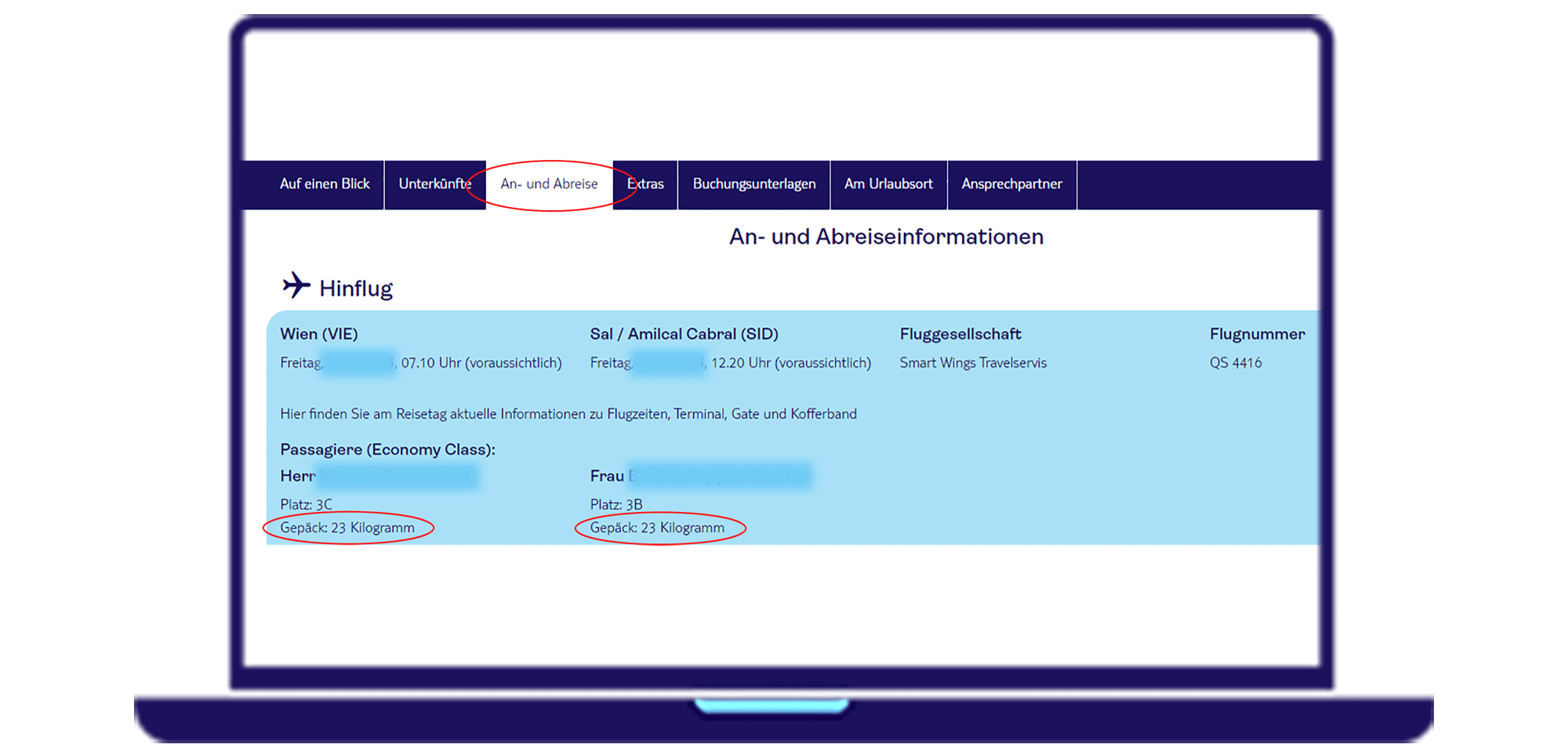Open the Ansprechpartner tab
The image size is (1568, 748).
point(1011,184)
